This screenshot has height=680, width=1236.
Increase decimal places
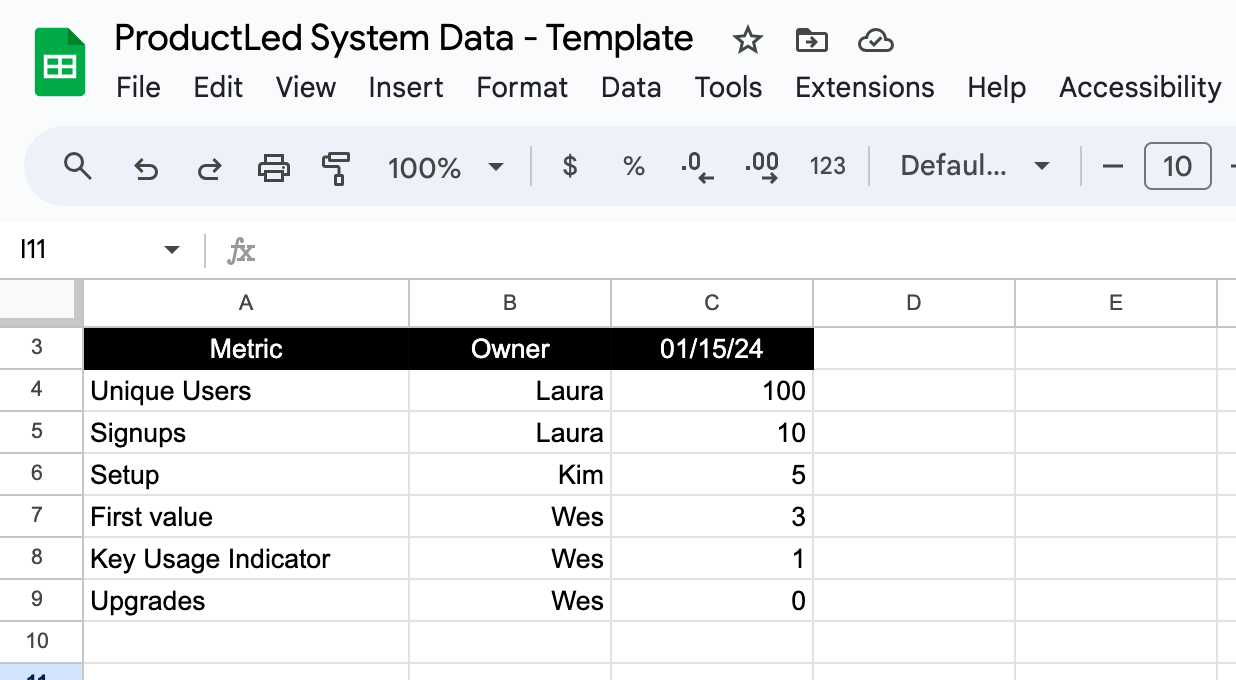[762, 167]
